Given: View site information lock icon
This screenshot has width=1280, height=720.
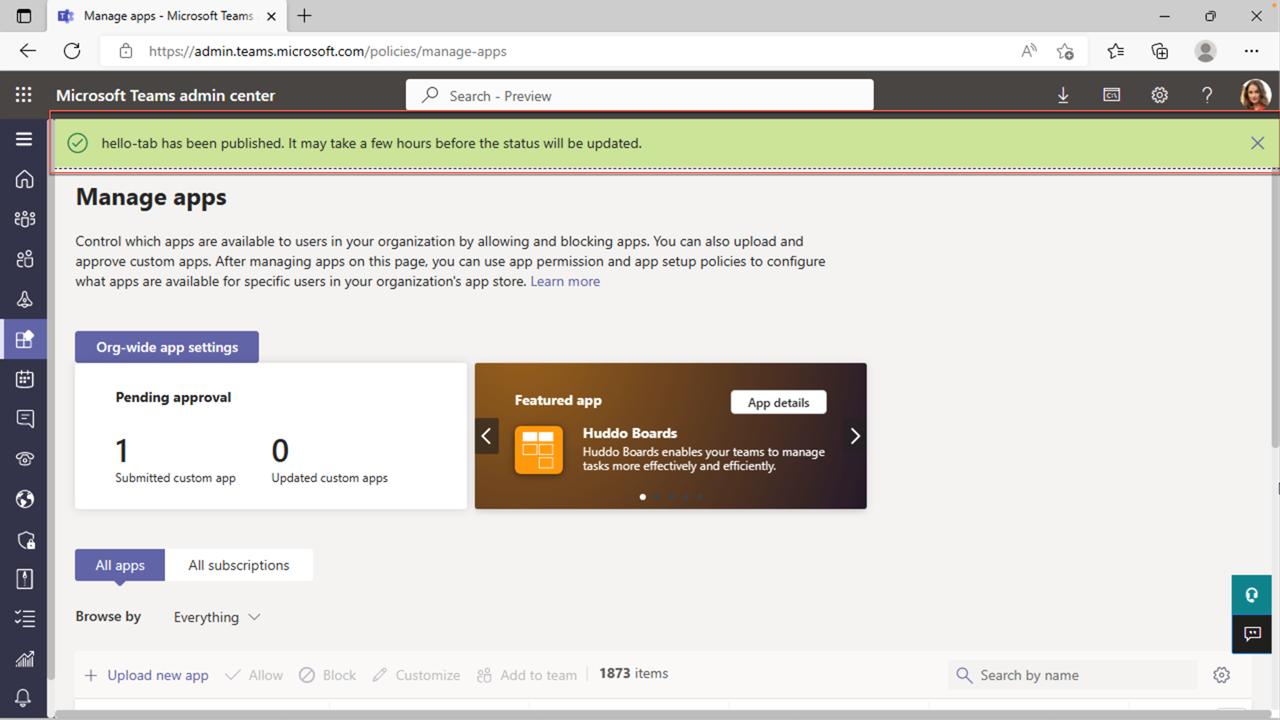Looking at the screenshot, I should [126, 51].
